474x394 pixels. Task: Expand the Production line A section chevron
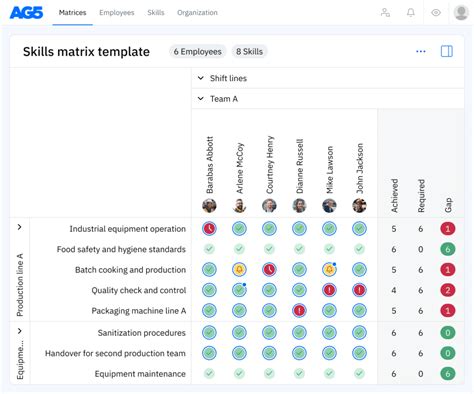(19, 227)
